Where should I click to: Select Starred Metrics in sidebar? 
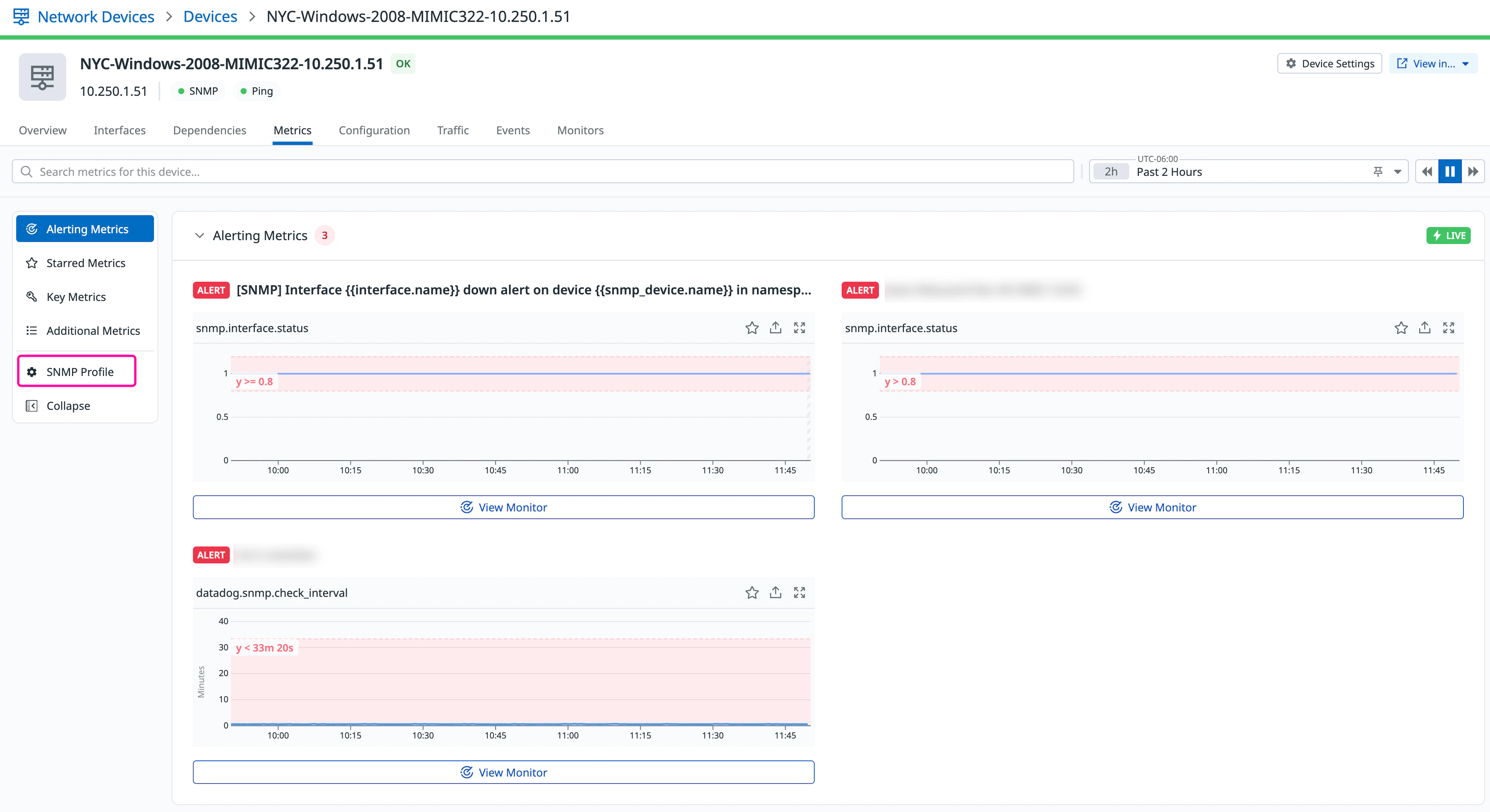pyautogui.click(x=85, y=263)
